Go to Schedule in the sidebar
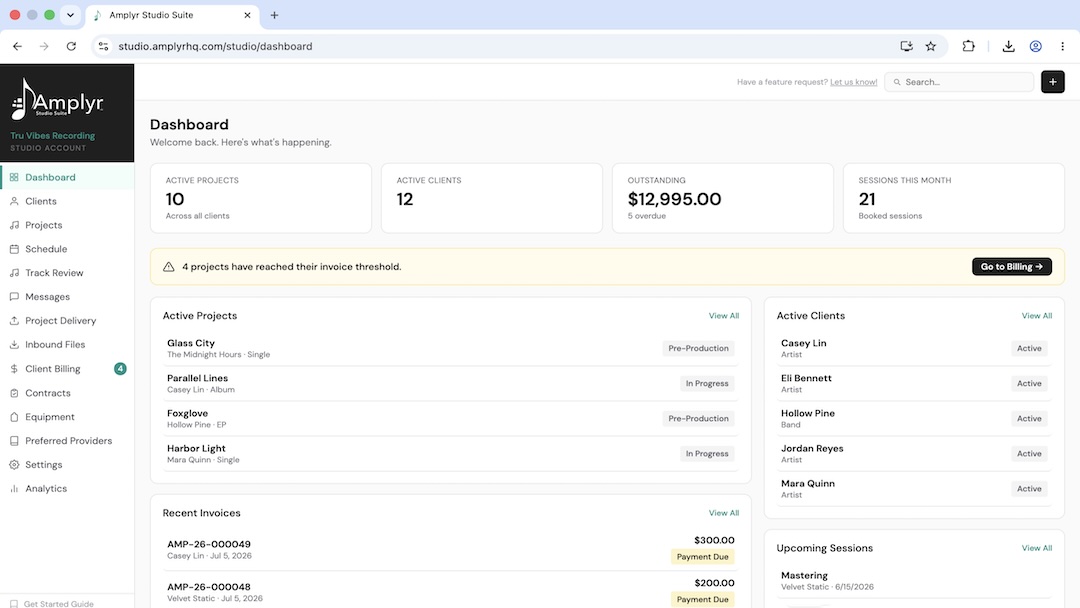This screenshot has width=1080, height=608. [x=67, y=249]
